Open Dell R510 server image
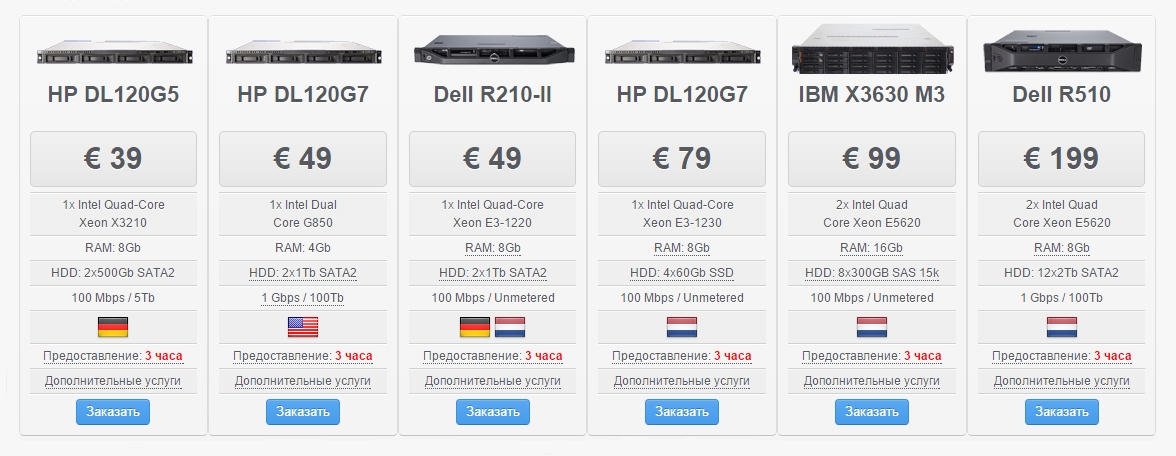1176x456 pixels. coord(1062,51)
